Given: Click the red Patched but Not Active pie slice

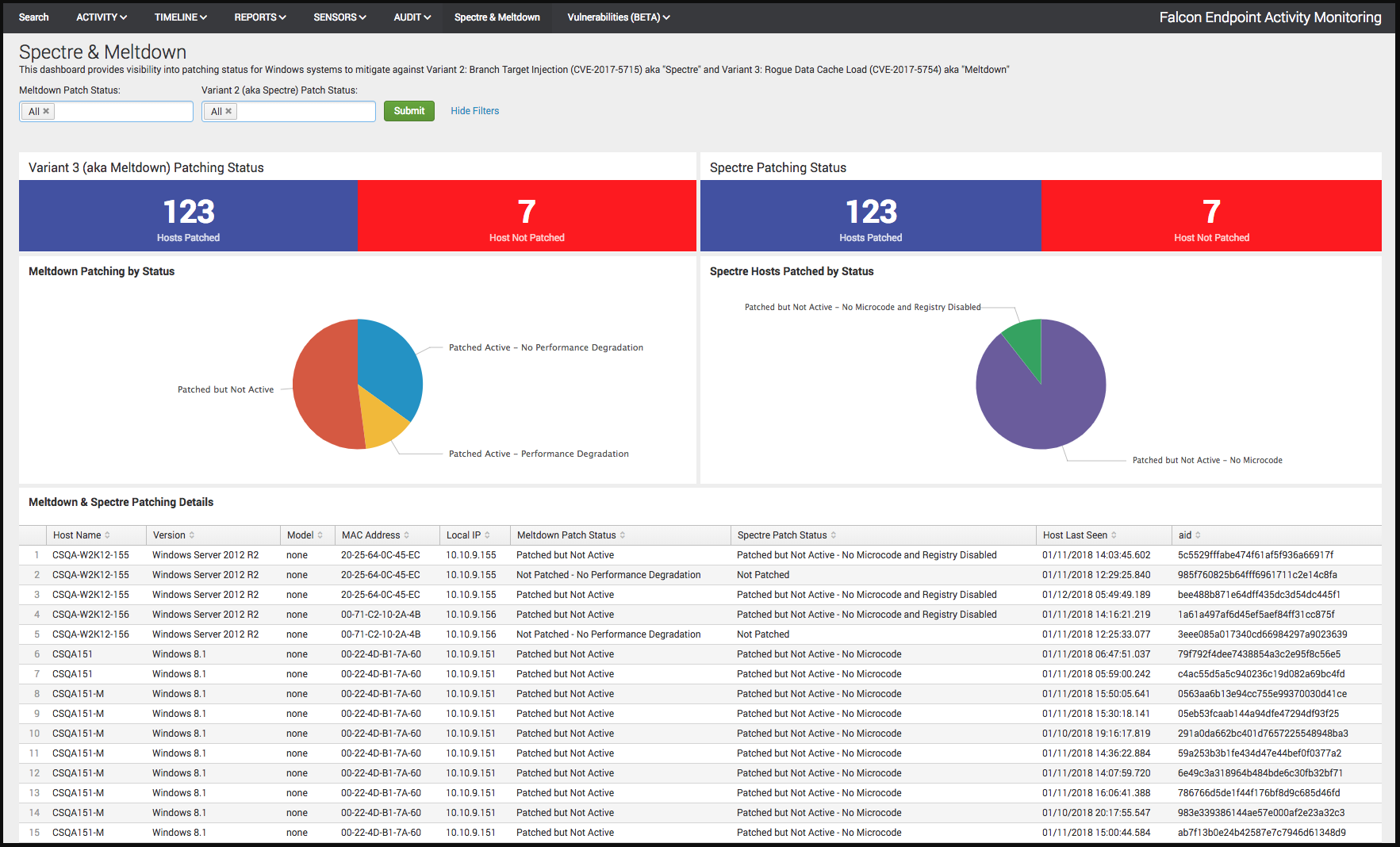Looking at the screenshot, I should point(325,385).
